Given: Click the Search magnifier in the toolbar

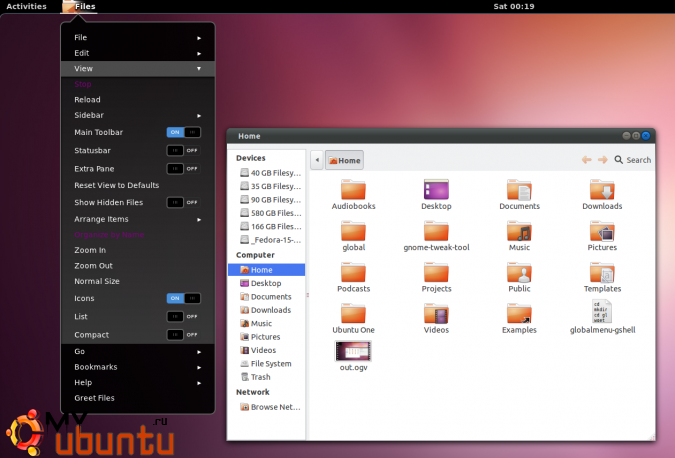Looking at the screenshot, I should (619, 160).
